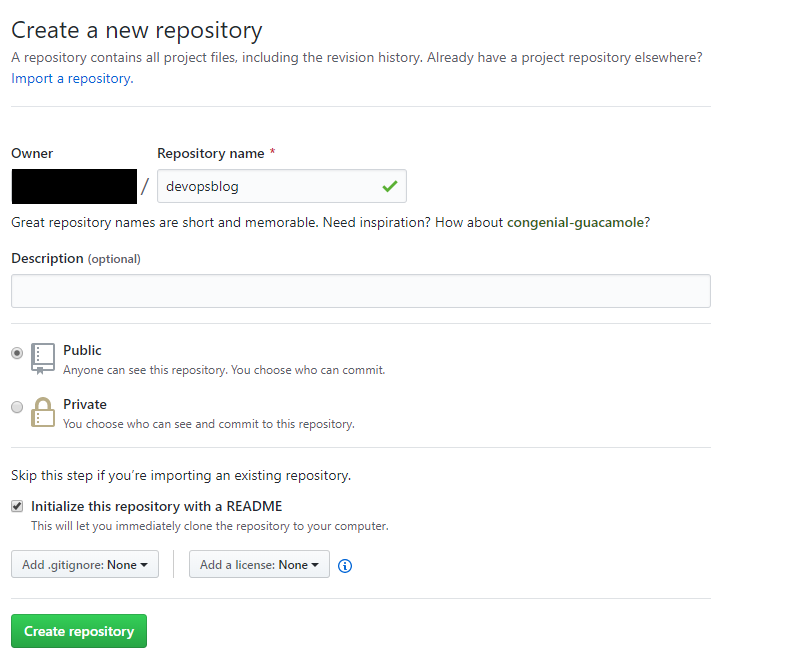800x655 pixels.
Task: Expand the Add a license dropdown
Action: coord(259,565)
